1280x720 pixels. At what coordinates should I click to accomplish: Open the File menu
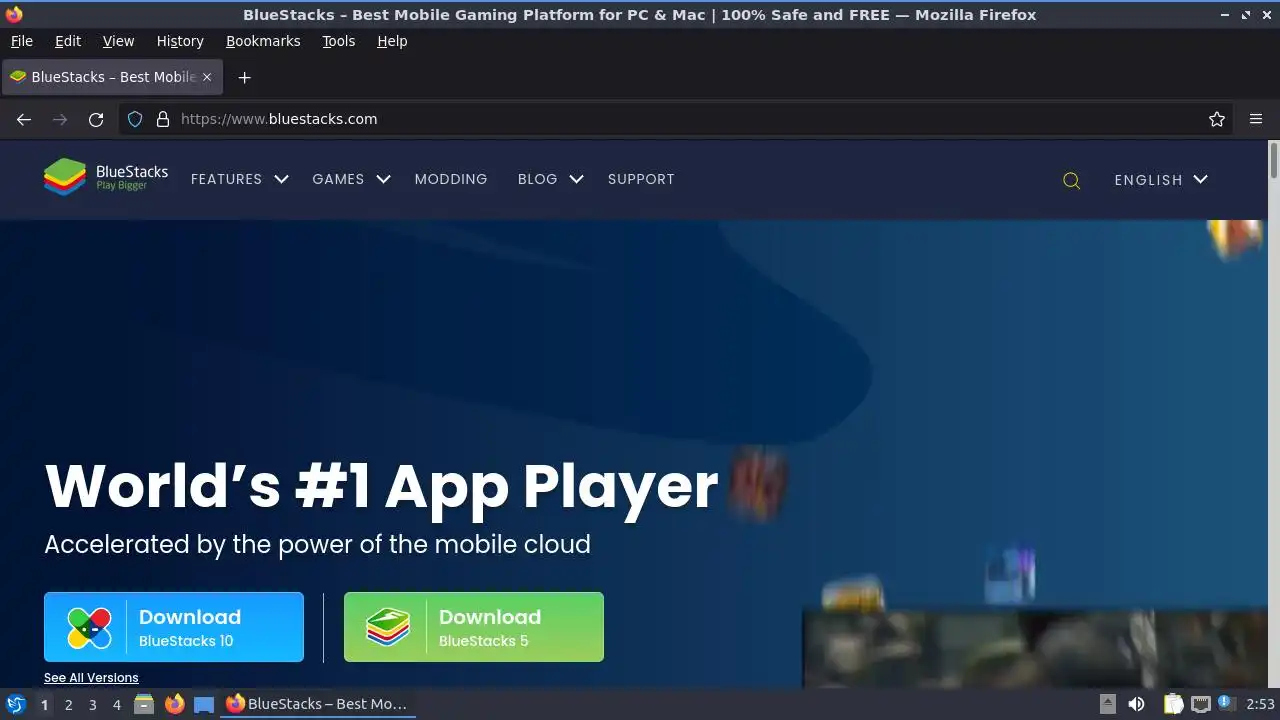[21, 41]
